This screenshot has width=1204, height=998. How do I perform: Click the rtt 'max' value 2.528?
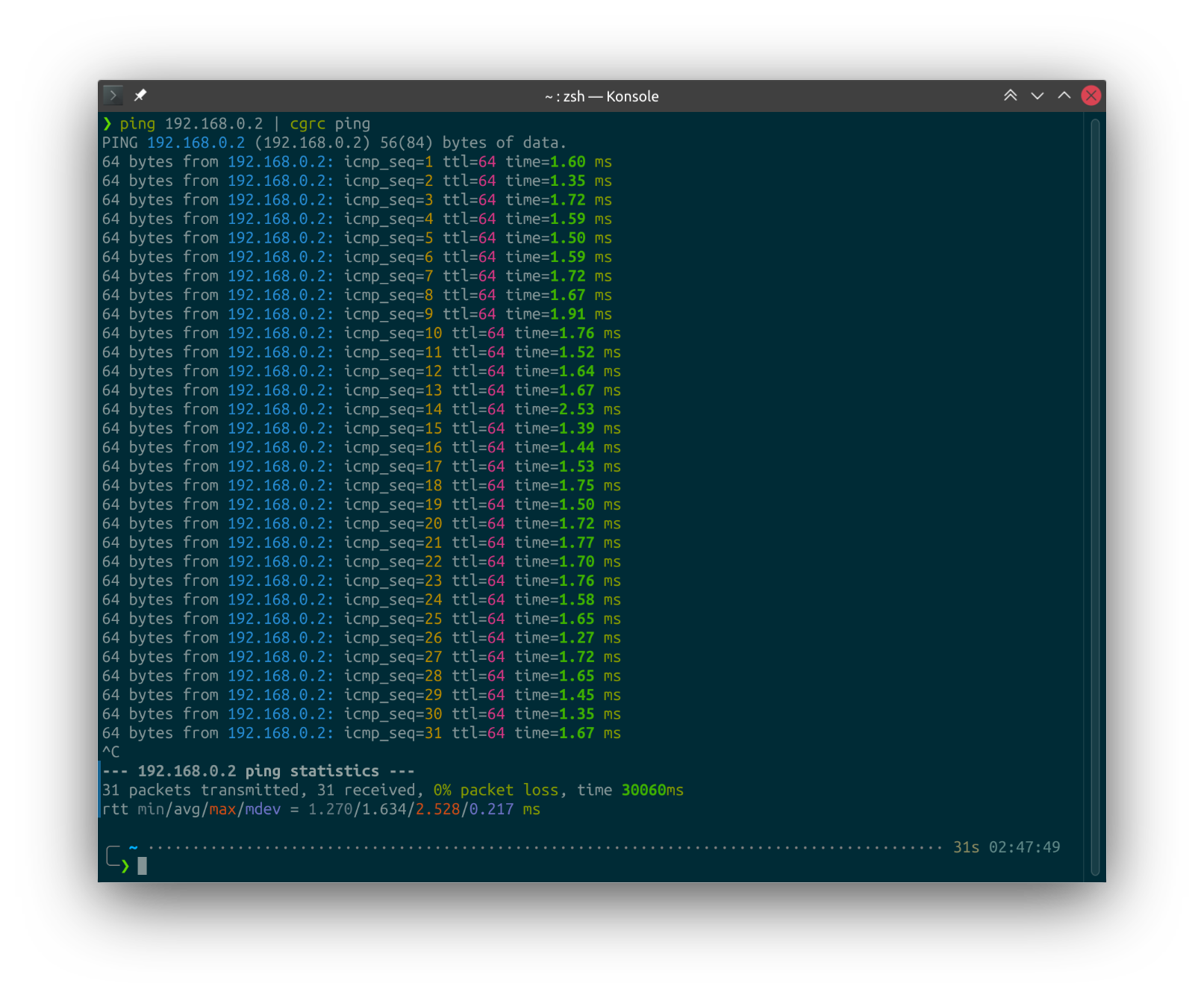click(x=437, y=809)
